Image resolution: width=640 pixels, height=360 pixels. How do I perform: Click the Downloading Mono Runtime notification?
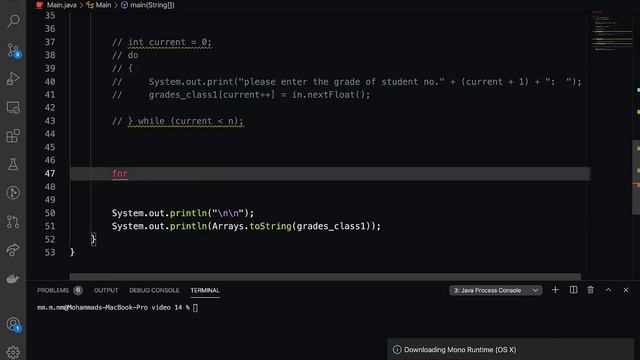click(x=511, y=349)
